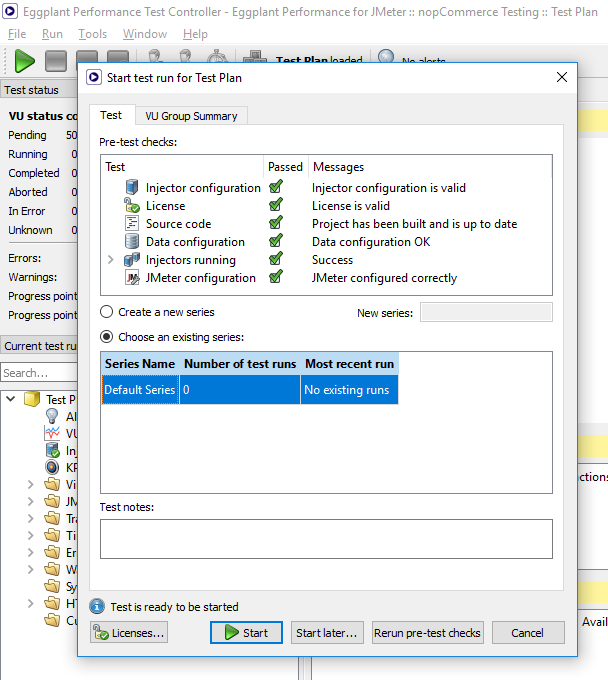The width and height of the screenshot is (608, 680).
Task: Open the Licenses... button
Action: 129,633
